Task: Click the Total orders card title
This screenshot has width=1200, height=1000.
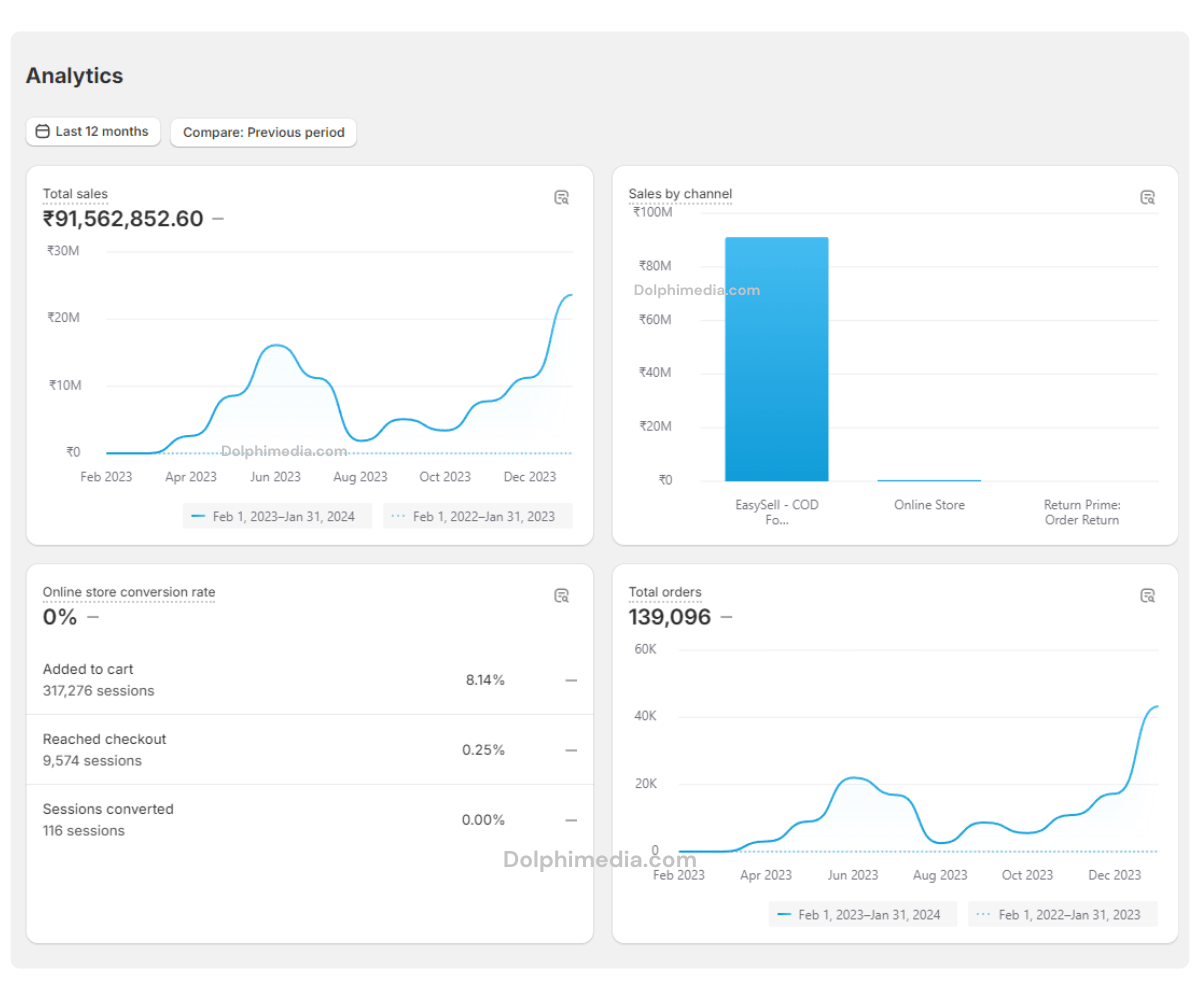Action: tap(665, 592)
